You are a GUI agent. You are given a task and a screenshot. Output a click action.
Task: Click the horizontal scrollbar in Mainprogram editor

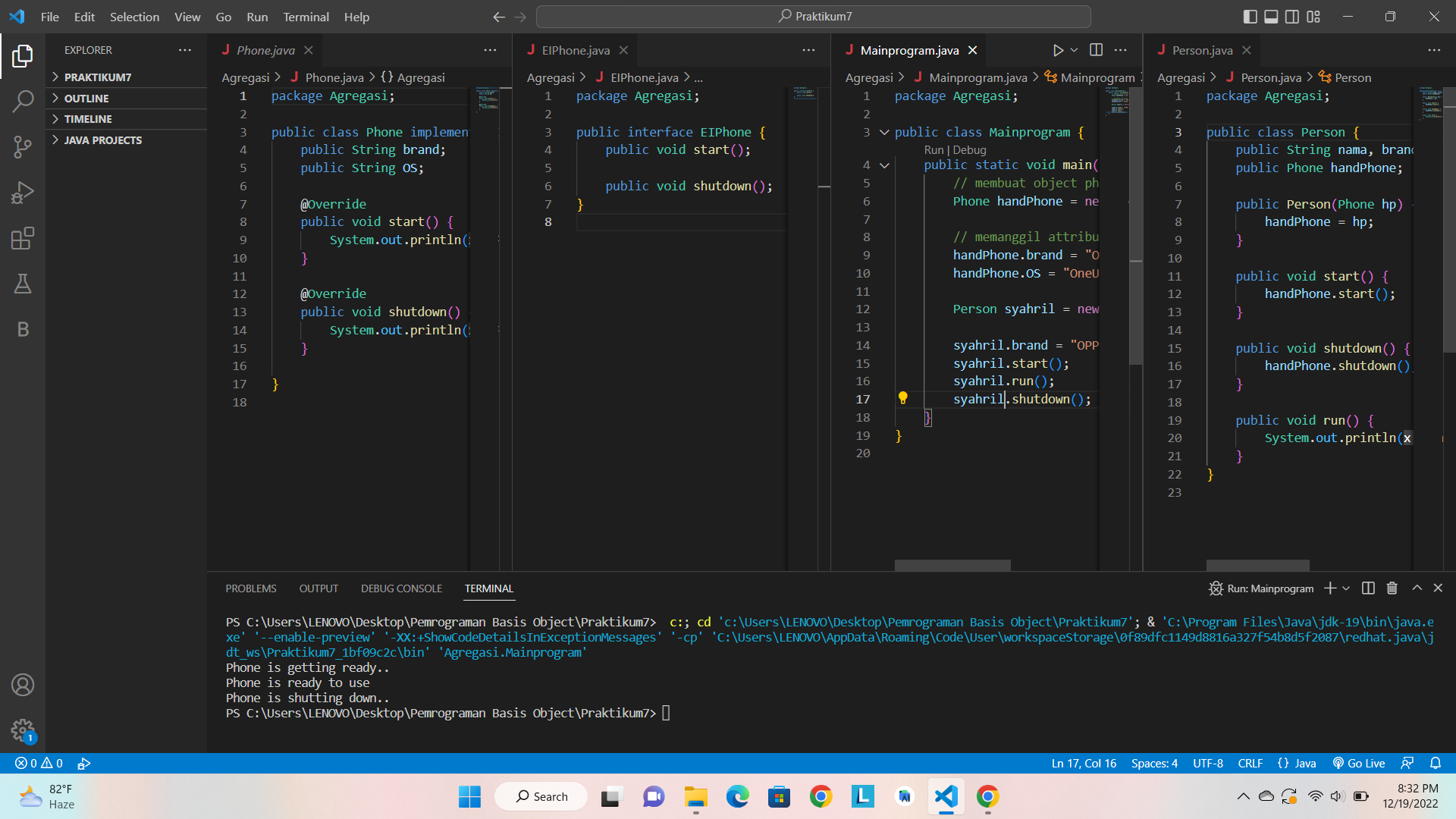click(952, 565)
